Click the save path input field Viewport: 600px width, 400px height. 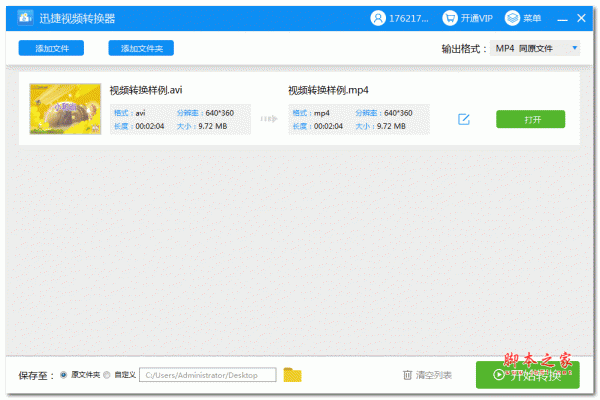207,375
